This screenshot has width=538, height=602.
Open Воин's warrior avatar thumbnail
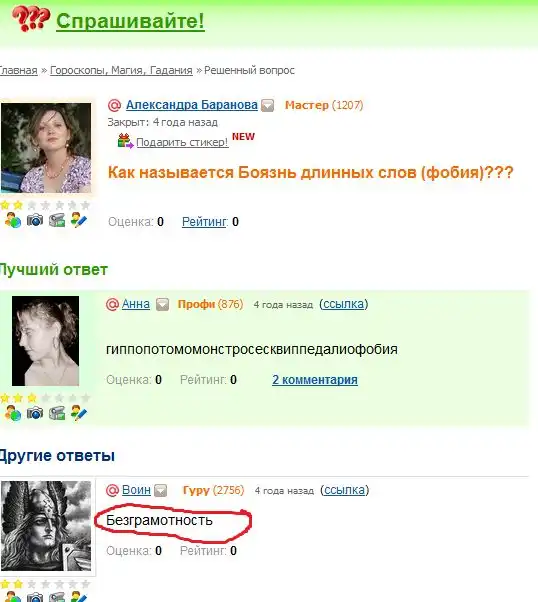click(x=46, y=526)
